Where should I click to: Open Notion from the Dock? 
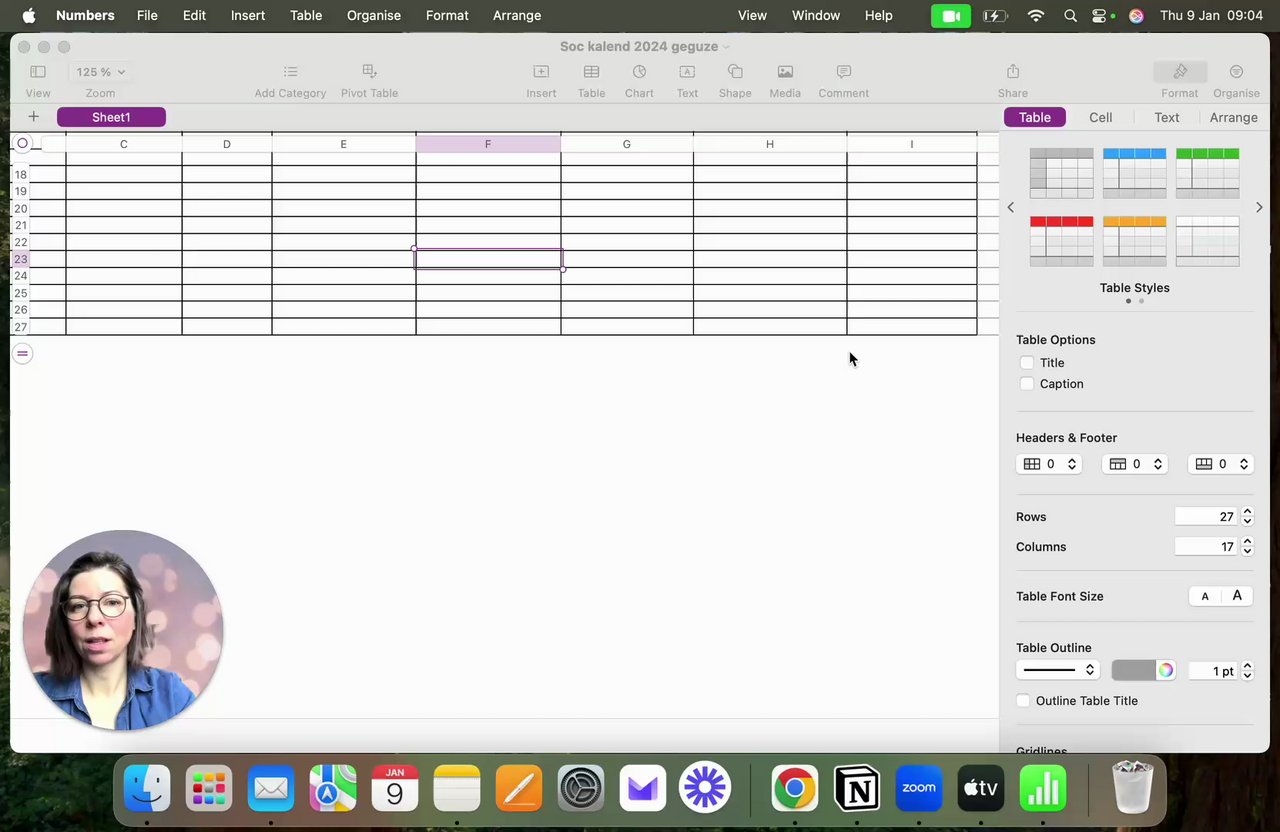[x=857, y=789]
